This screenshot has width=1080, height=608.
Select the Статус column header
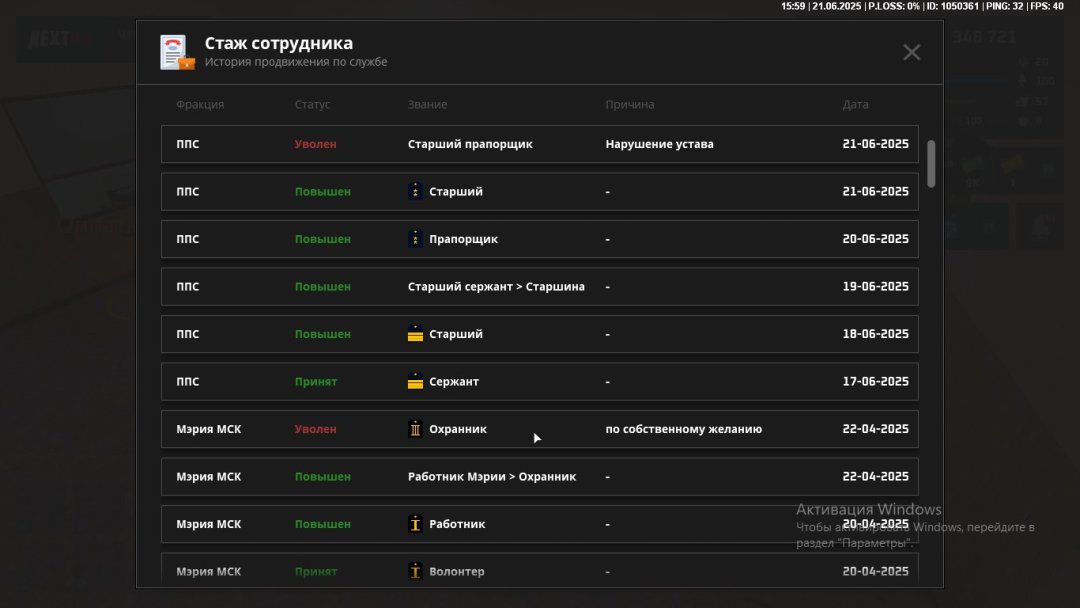pyautogui.click(x=312, y=105)
